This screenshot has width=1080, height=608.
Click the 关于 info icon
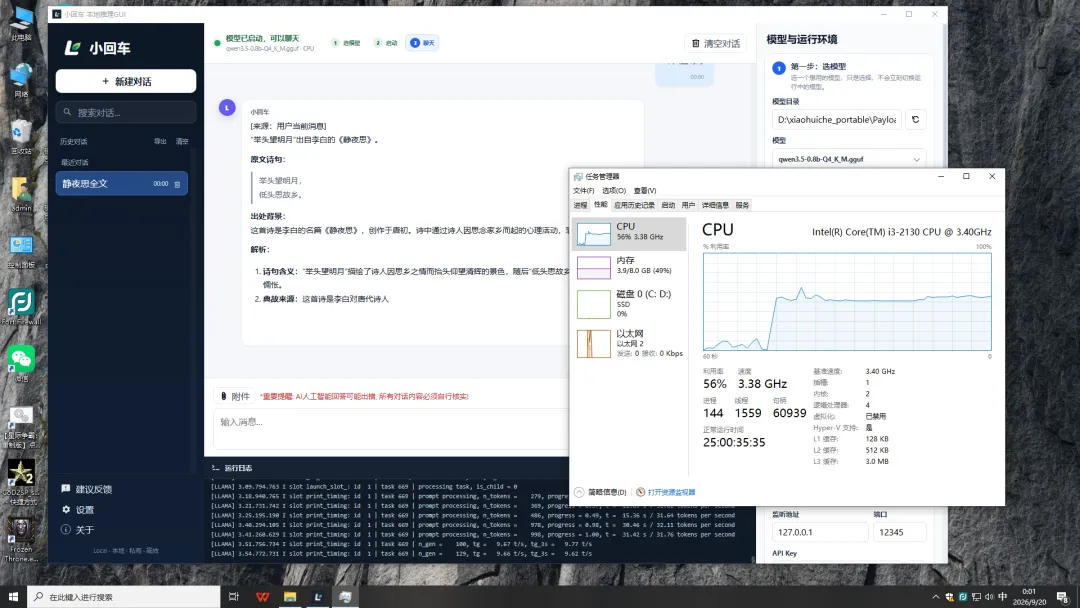[66, 530]
